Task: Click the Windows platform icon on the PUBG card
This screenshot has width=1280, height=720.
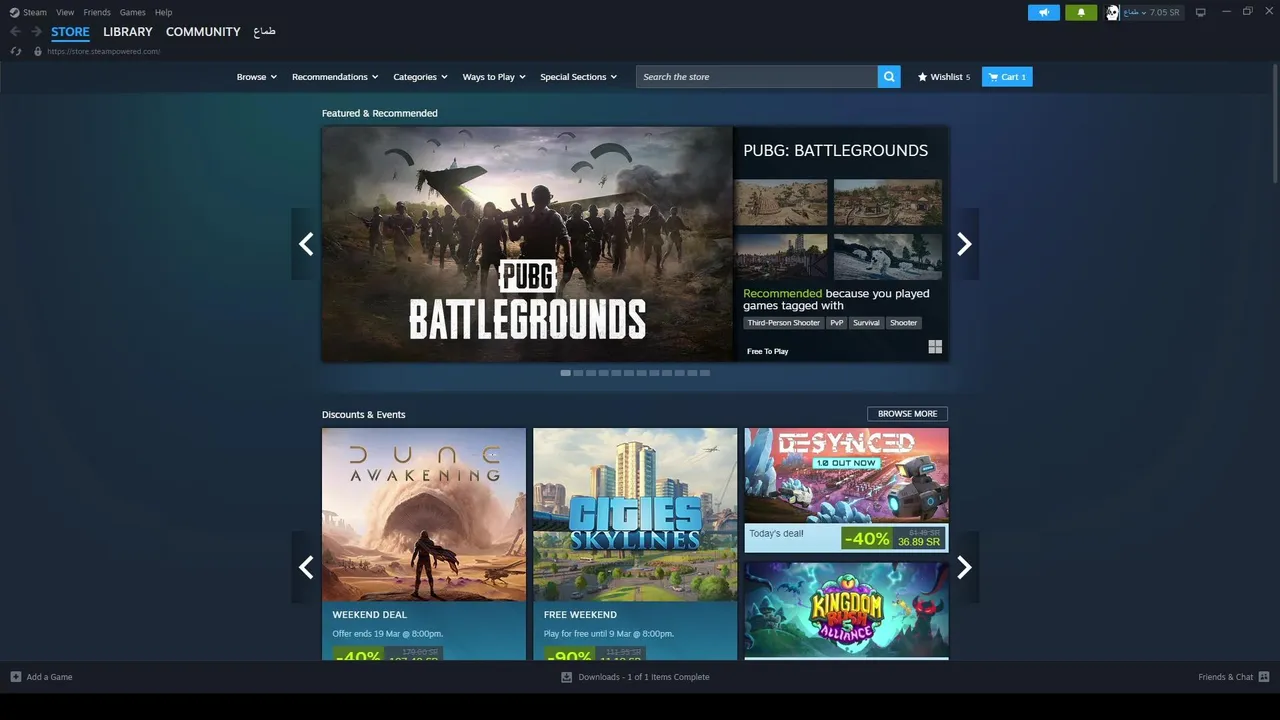Action: click(x=935, y=347)
